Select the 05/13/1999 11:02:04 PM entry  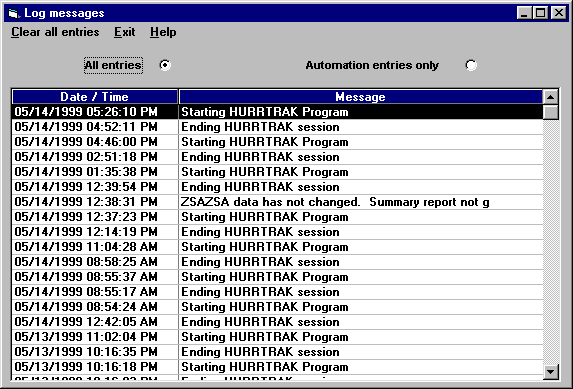[277, 337]
